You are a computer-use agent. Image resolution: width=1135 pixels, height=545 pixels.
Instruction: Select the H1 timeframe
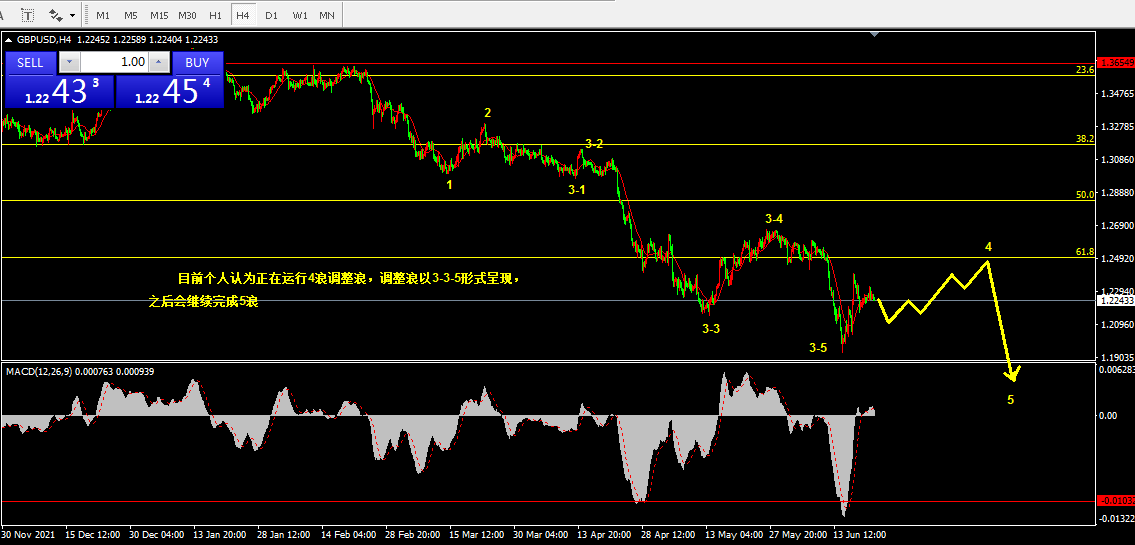[215, 14]
